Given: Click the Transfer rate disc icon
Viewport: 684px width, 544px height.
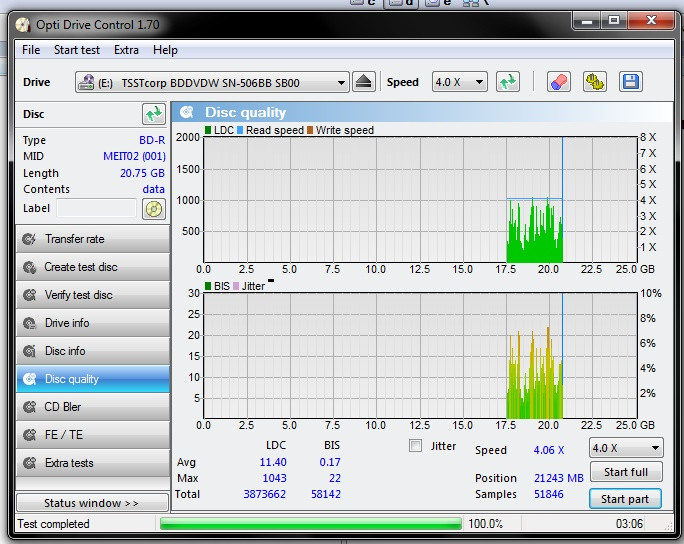Looking at the screenshot, I should (29, 239).
